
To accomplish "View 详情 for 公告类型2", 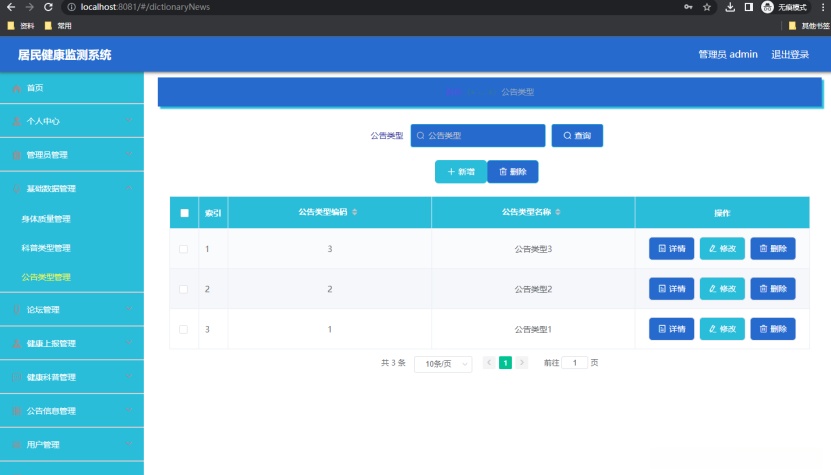I will click(x=671, y=289).
